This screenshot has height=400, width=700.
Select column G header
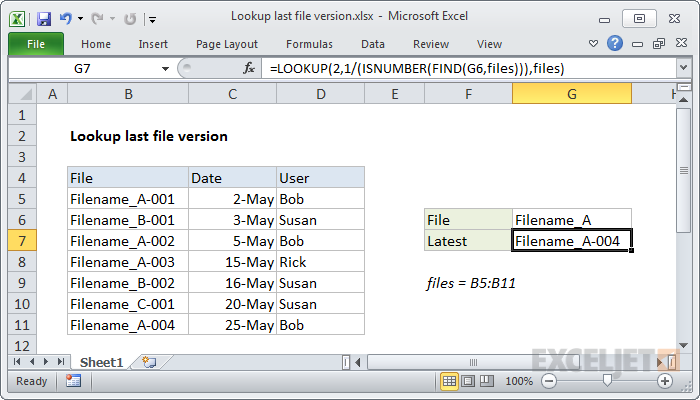click(572, 94)
